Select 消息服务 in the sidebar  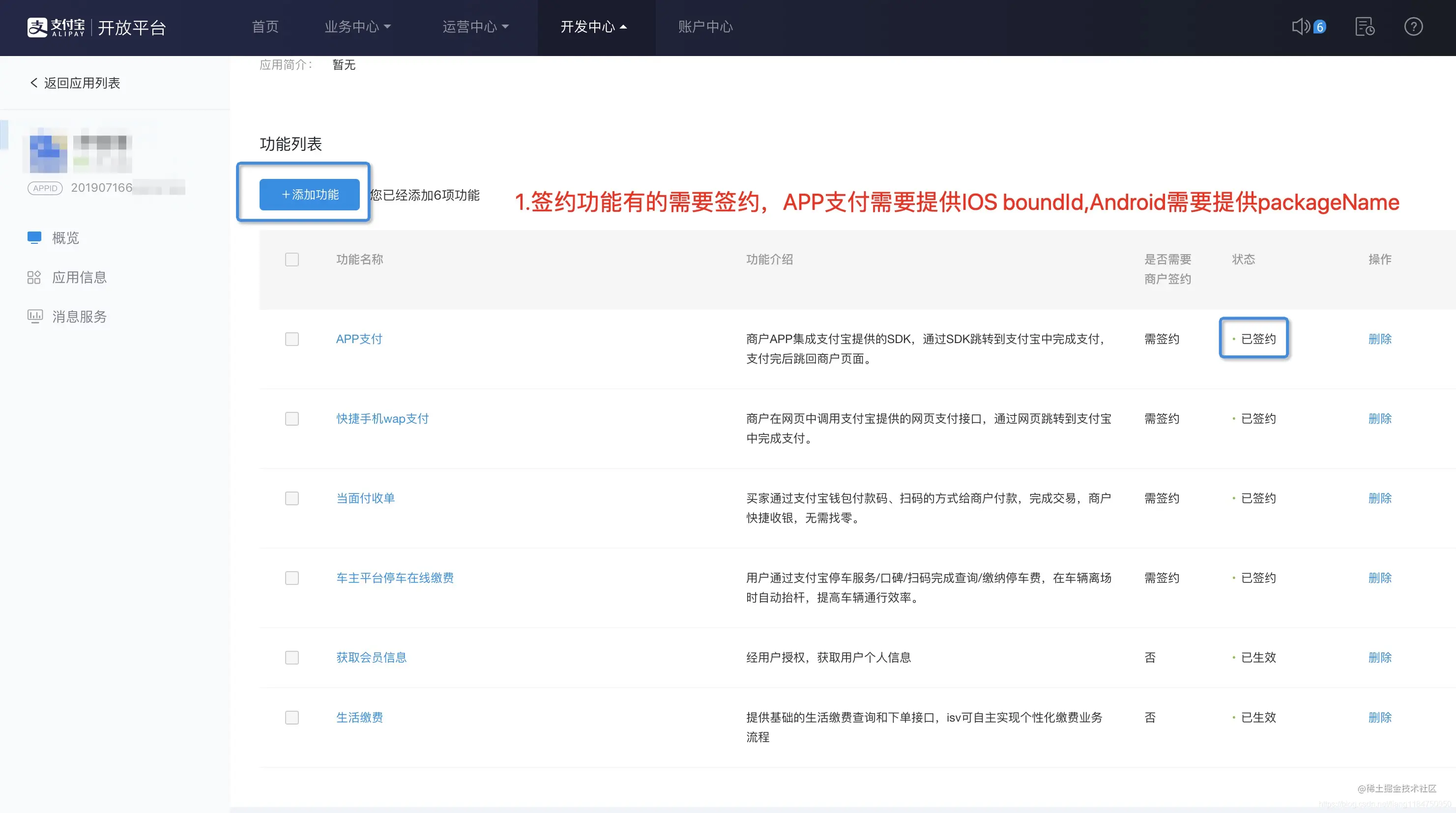[80, 317]
